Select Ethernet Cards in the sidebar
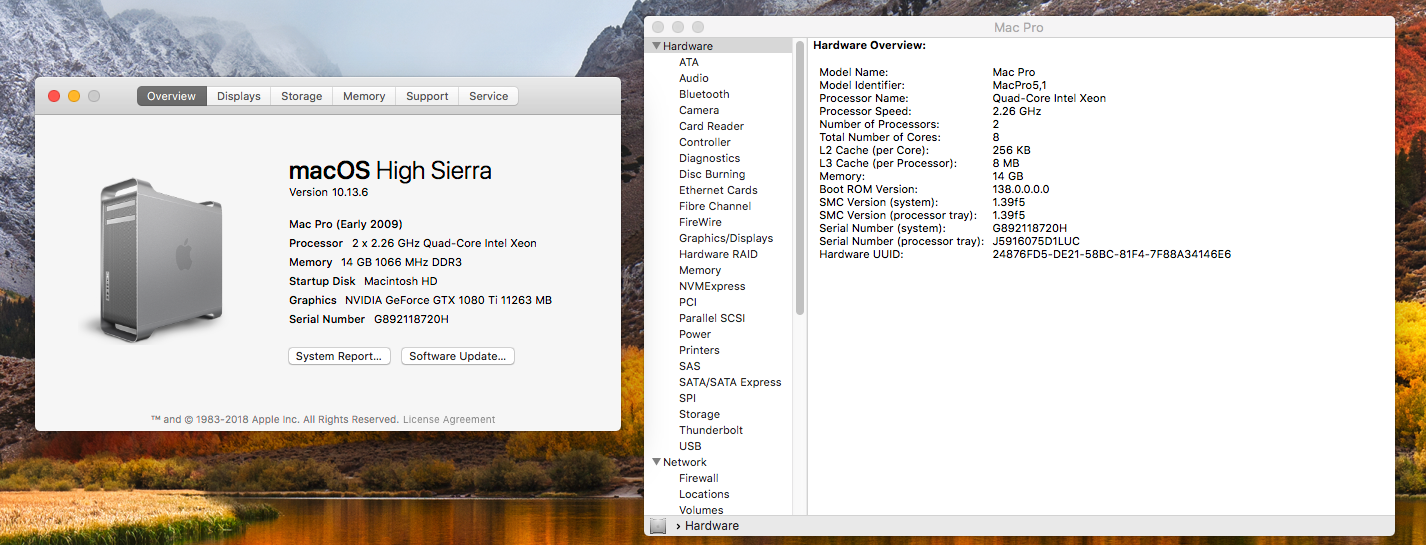The image size is (1426, 545). 718,190
